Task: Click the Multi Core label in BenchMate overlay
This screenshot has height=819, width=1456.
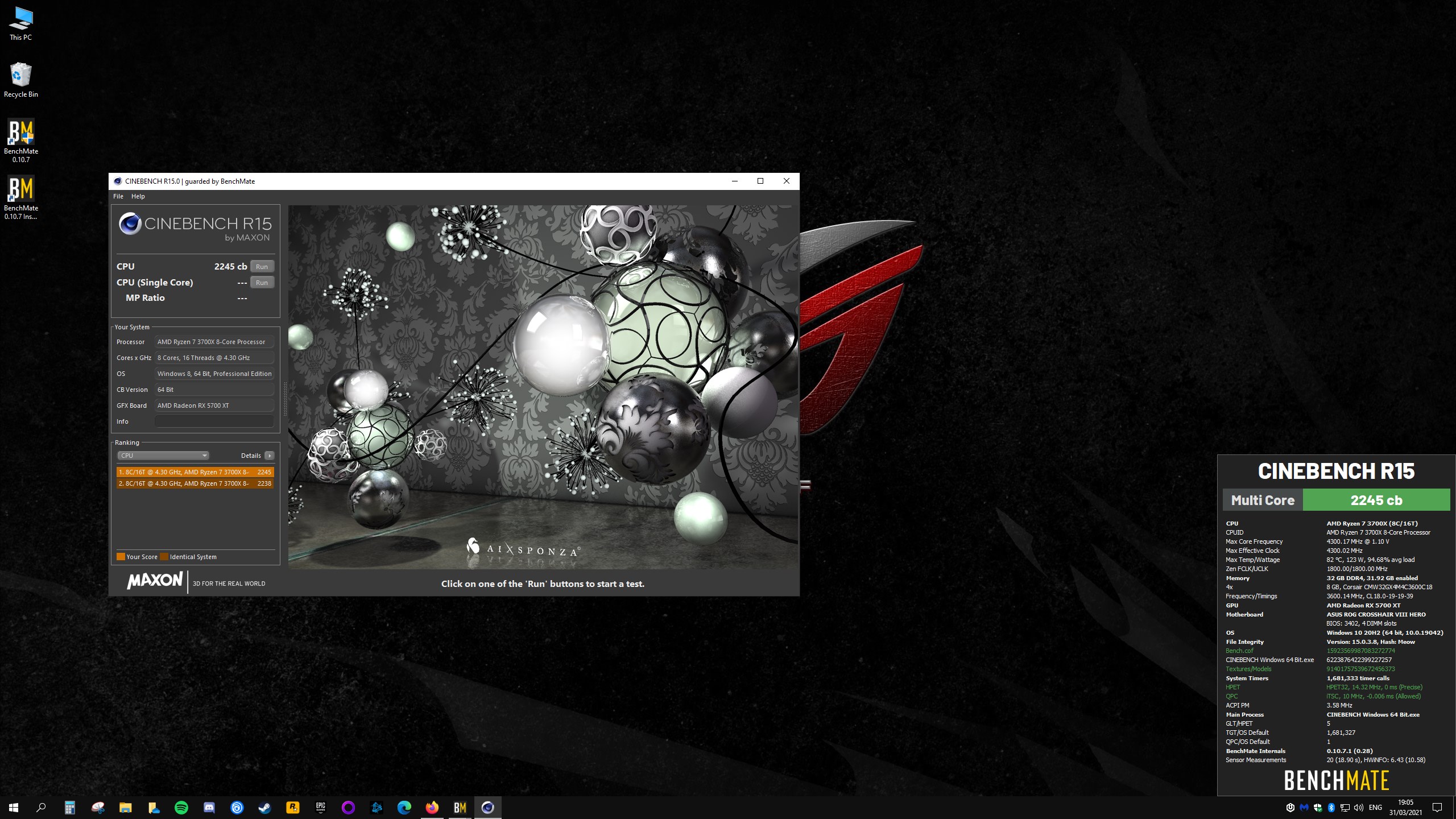Action: click(x=1263, y=500)
